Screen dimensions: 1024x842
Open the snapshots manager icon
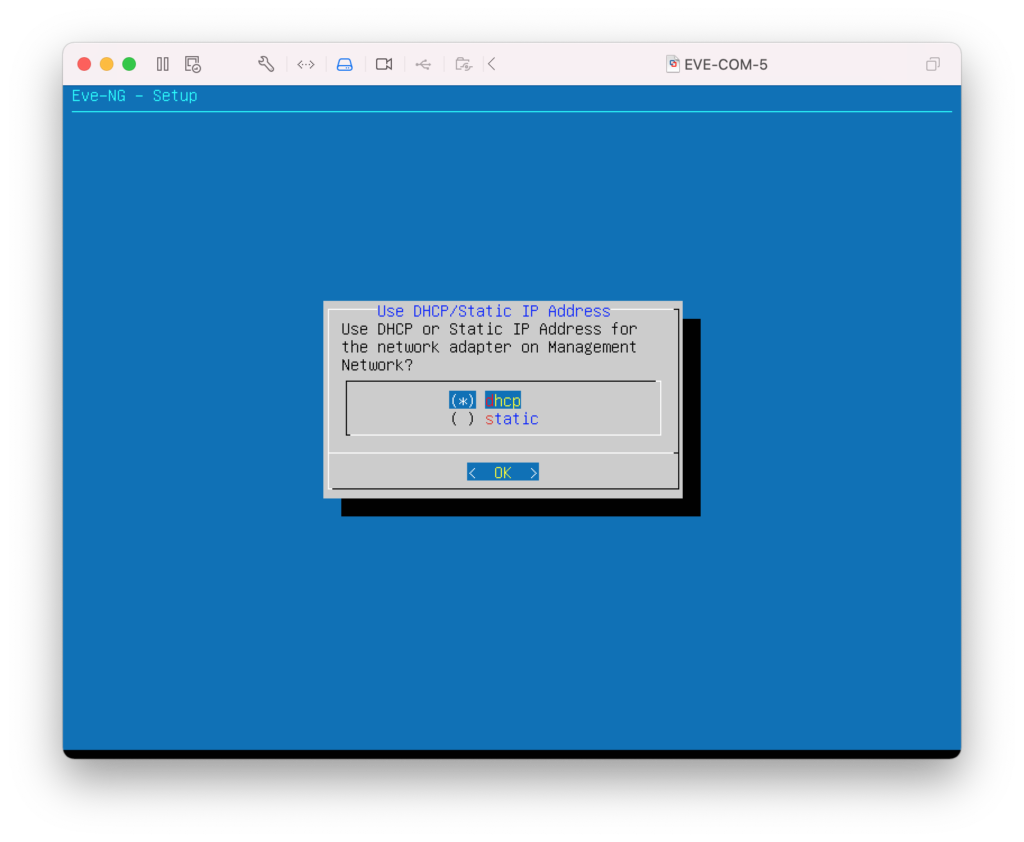click(193, 64)
